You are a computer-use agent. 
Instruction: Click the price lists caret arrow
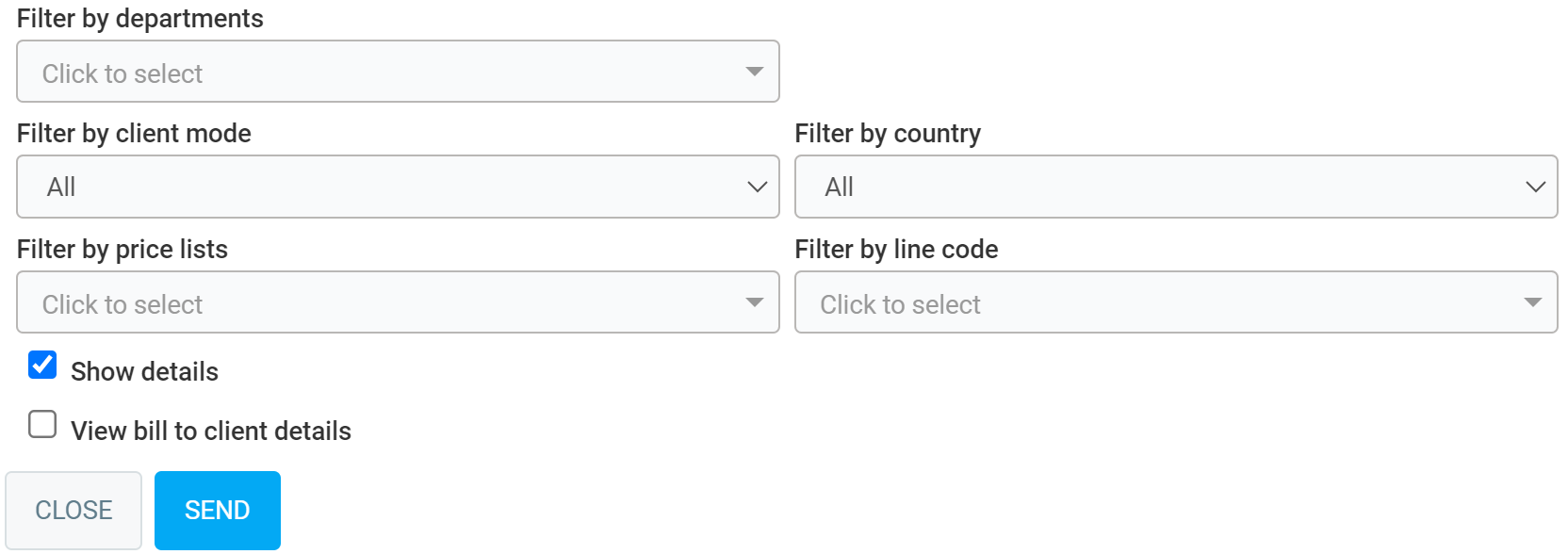click(754, 302)
